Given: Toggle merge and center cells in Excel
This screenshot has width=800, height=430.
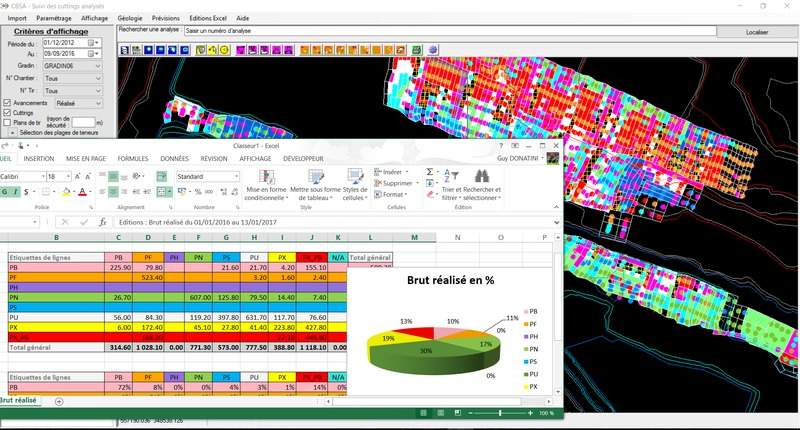Looking at the screenshot, I should coord(162,192).
